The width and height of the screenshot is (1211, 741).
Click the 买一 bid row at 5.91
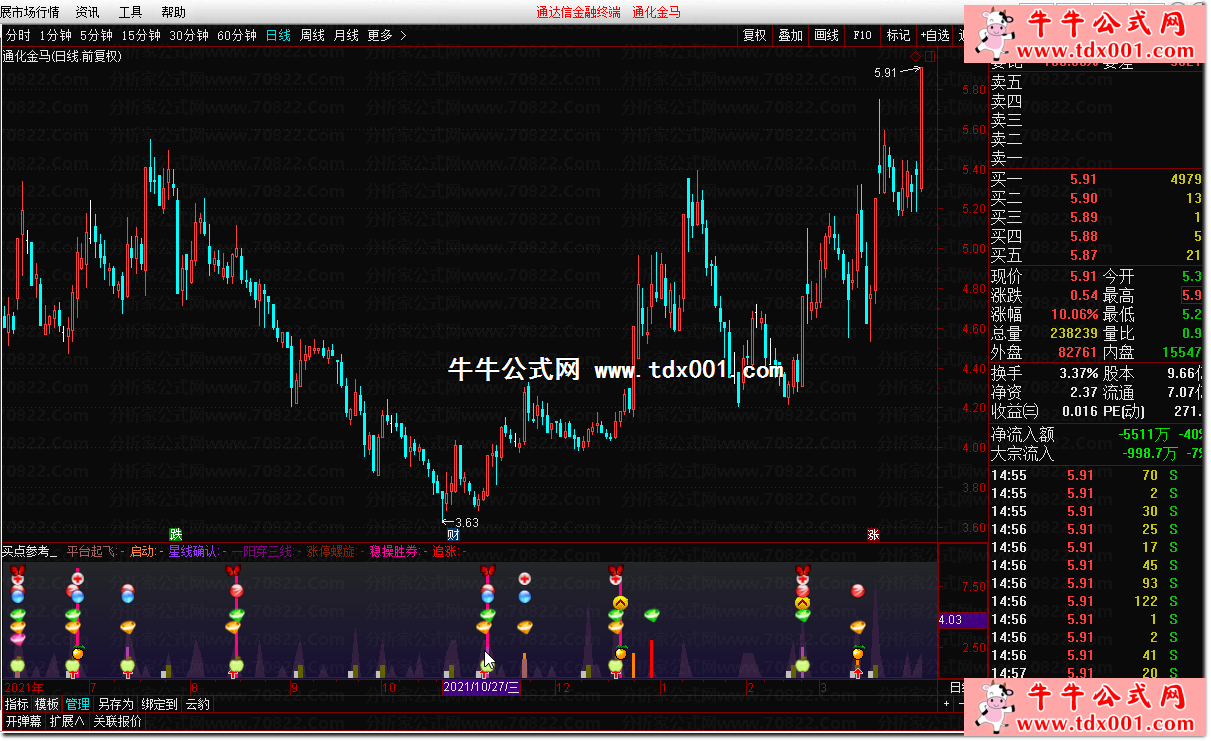click(1096, 179)
